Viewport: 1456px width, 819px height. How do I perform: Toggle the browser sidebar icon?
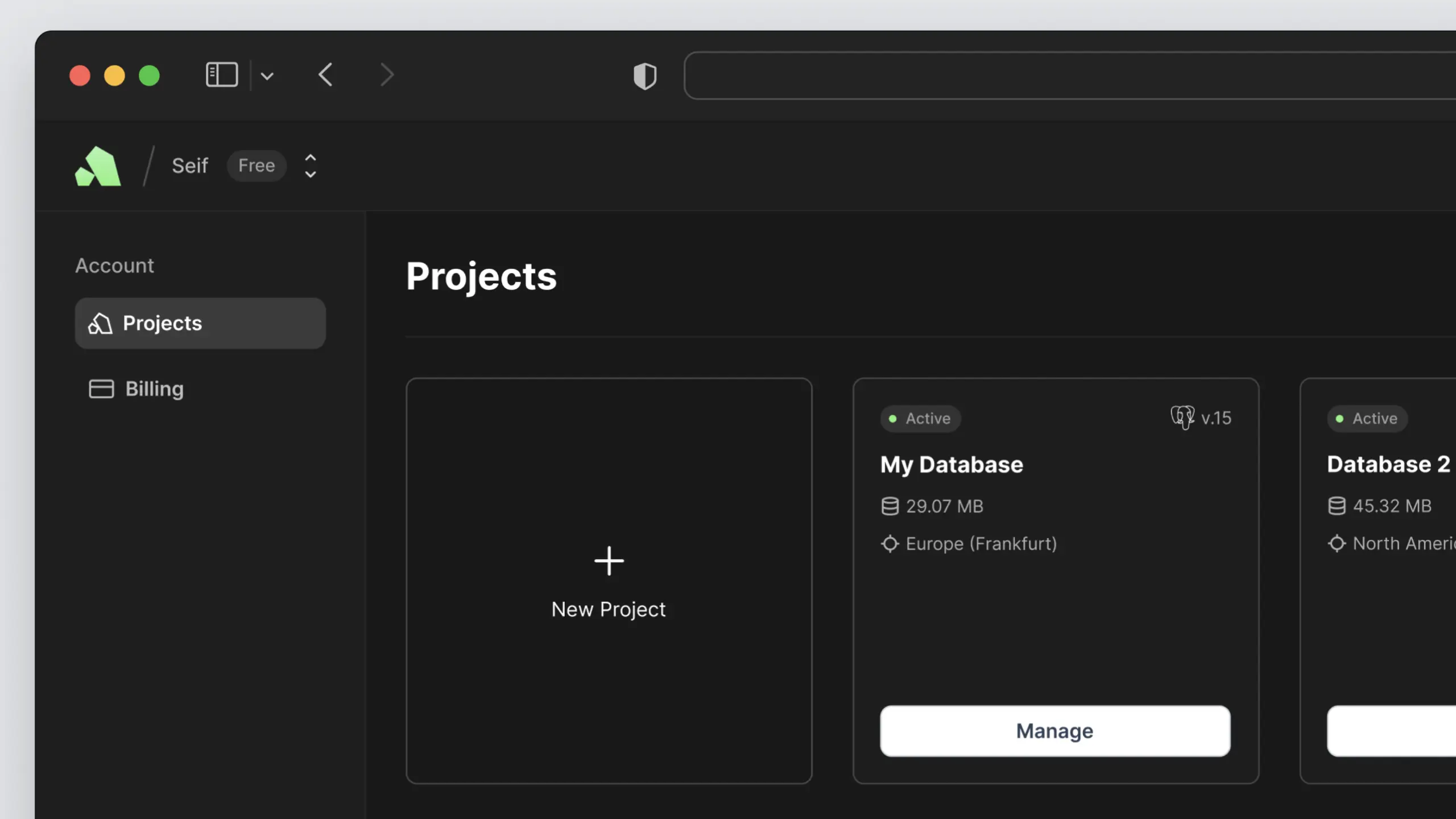point(221,75)
